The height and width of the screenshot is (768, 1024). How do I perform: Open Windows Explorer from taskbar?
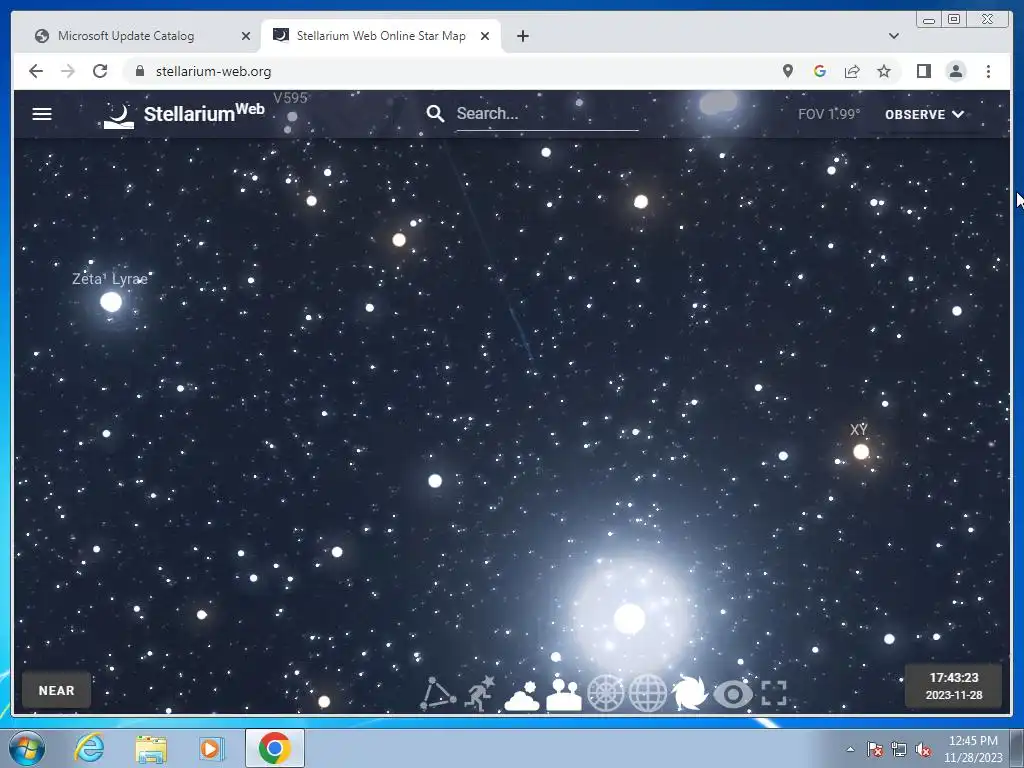tap(151, 749)
